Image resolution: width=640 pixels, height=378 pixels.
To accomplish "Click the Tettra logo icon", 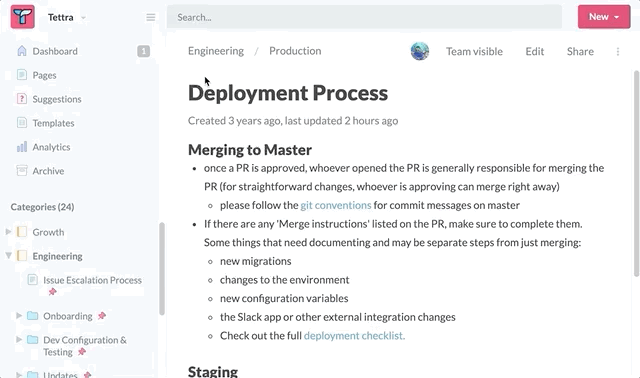I will pyautogui.click(x=22, y=17).
